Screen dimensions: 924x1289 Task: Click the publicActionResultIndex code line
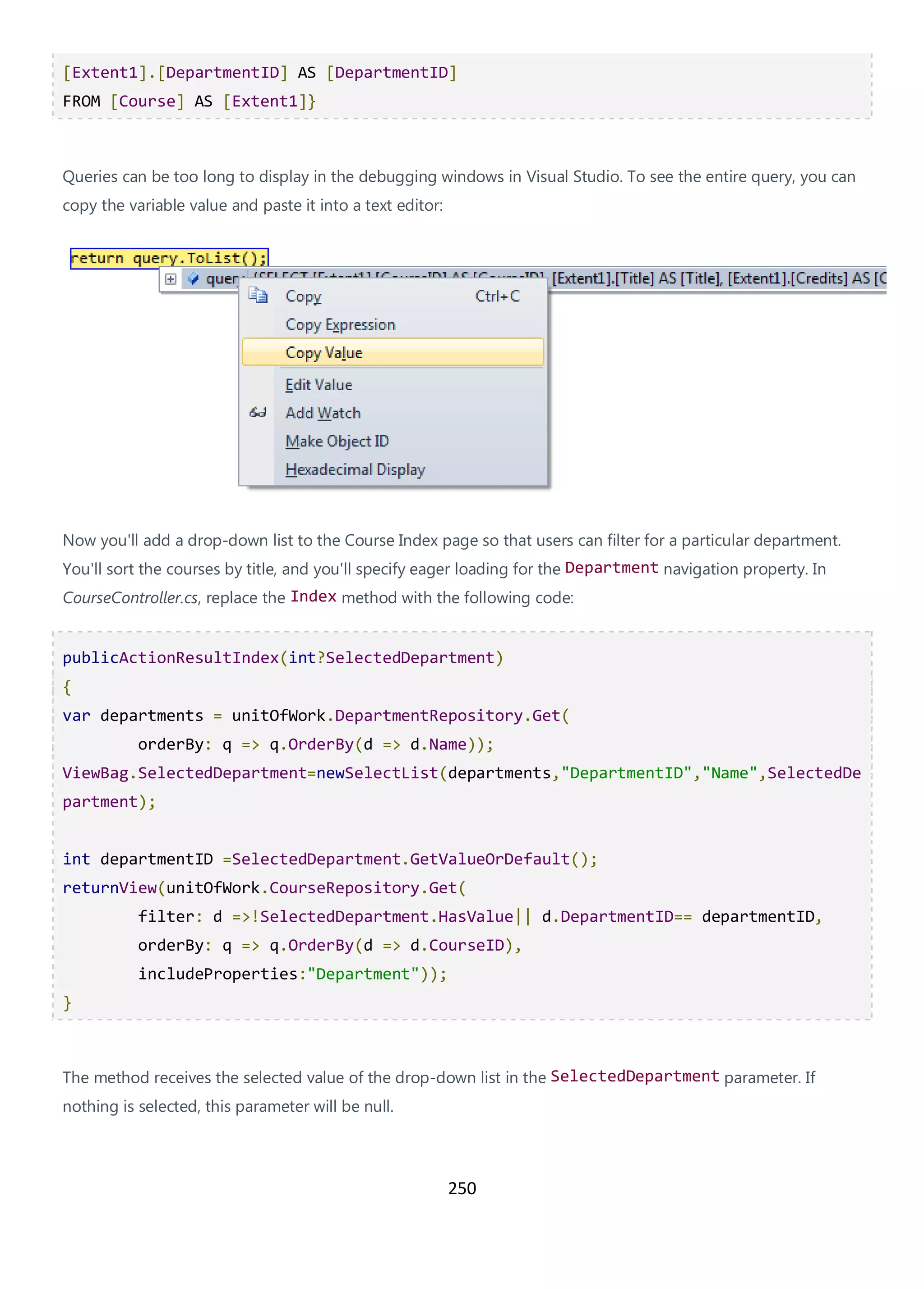tap(283, 657)
